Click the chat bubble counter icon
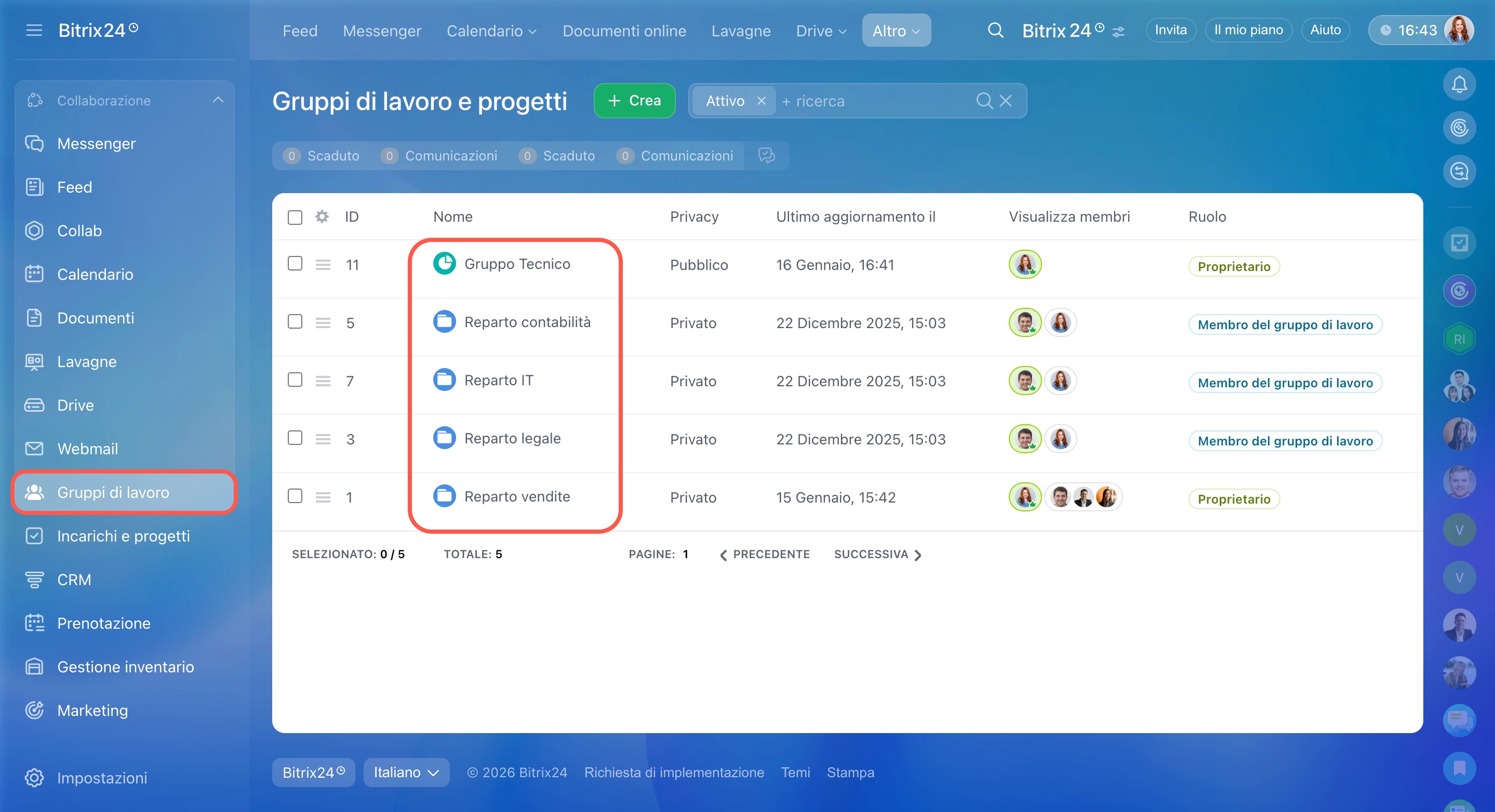 pyautogui.click(x=766, y=155)
